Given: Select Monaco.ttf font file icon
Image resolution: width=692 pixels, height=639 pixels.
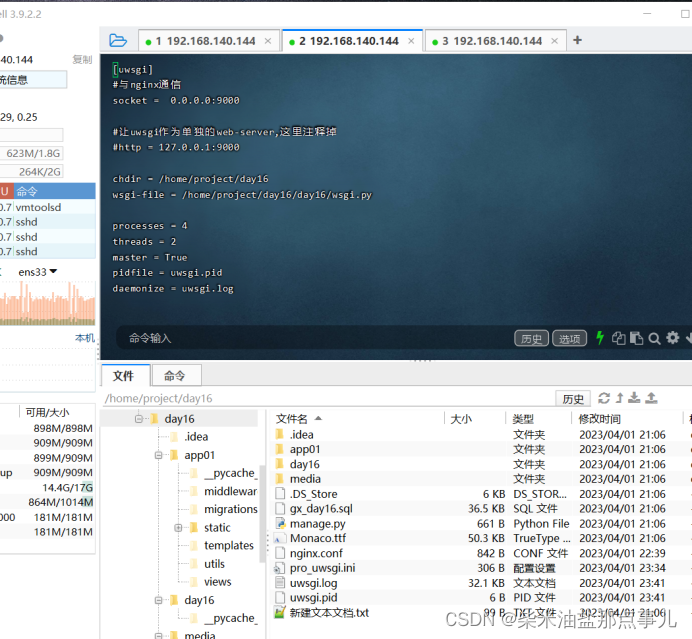Looking at the screenshot, I should (x=280, y=538).
